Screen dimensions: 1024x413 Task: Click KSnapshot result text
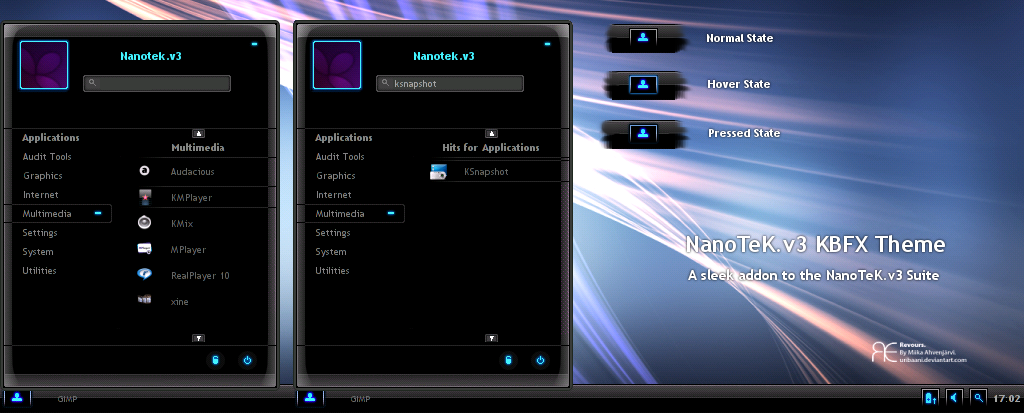click(x=486, y=172)
